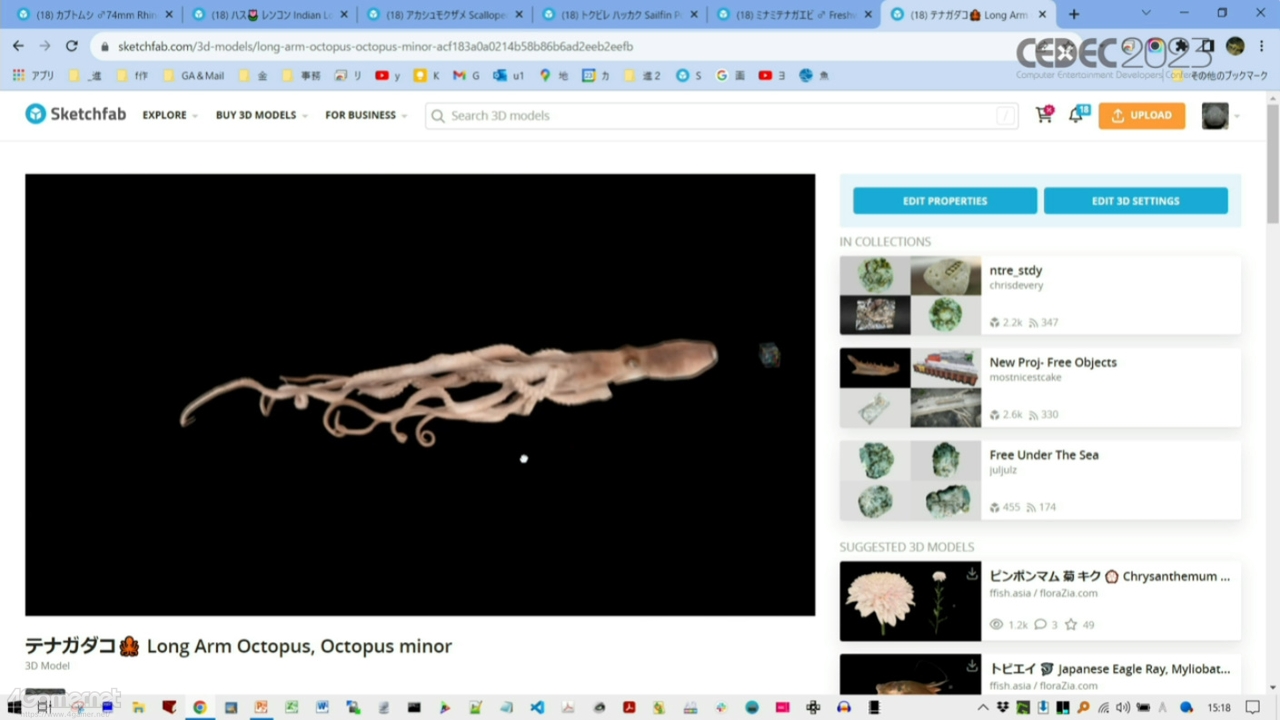Click the taskbar clock showing 15:18

pyautogui.click(x=1218, y=708)
